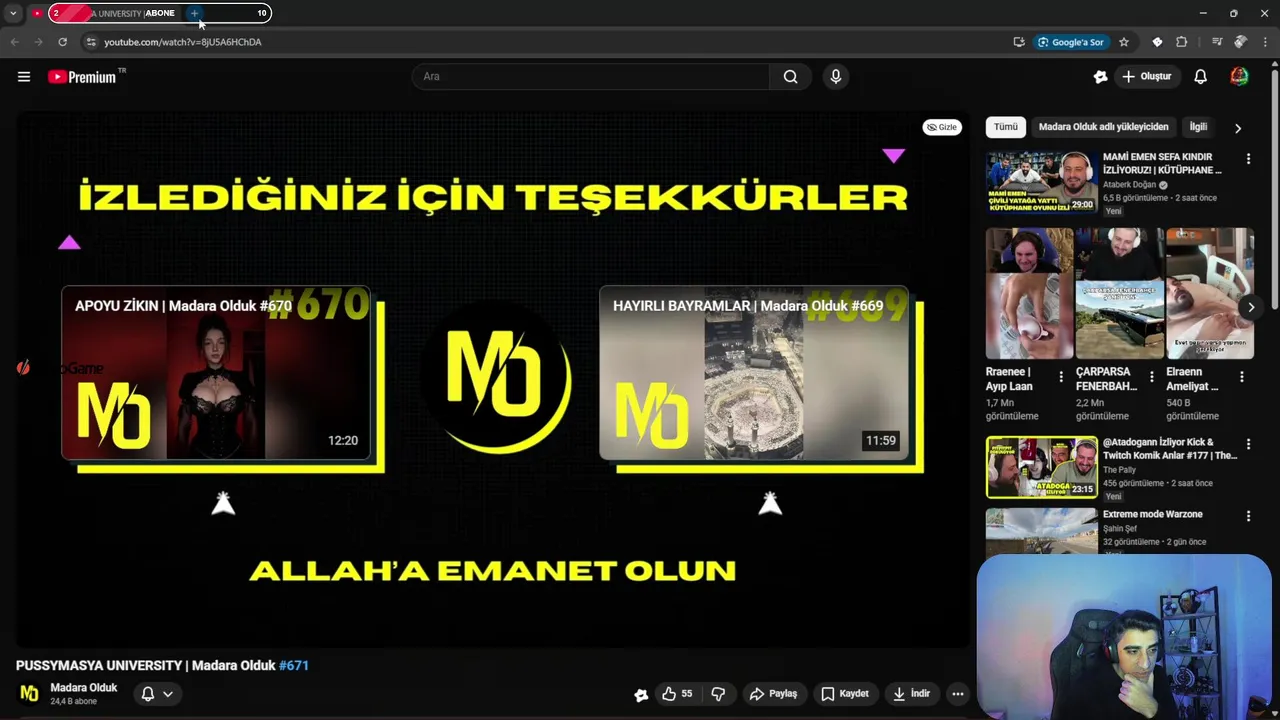Click the Oluştur create button
Screen dimensions: 1280x720
[x=1146, y=77]
